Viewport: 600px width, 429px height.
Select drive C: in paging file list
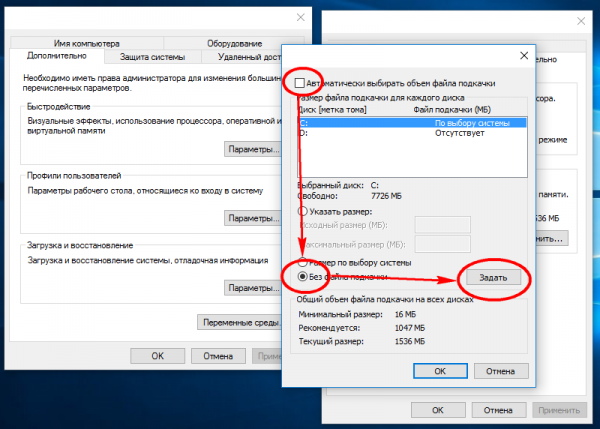coord(412,123)
